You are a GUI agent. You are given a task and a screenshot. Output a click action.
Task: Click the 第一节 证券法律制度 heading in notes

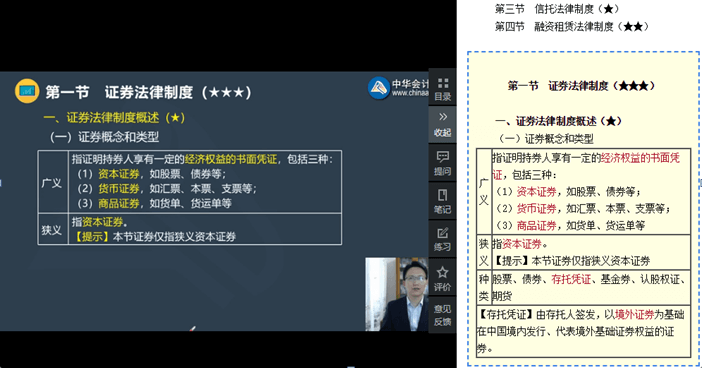click(581, 86)
